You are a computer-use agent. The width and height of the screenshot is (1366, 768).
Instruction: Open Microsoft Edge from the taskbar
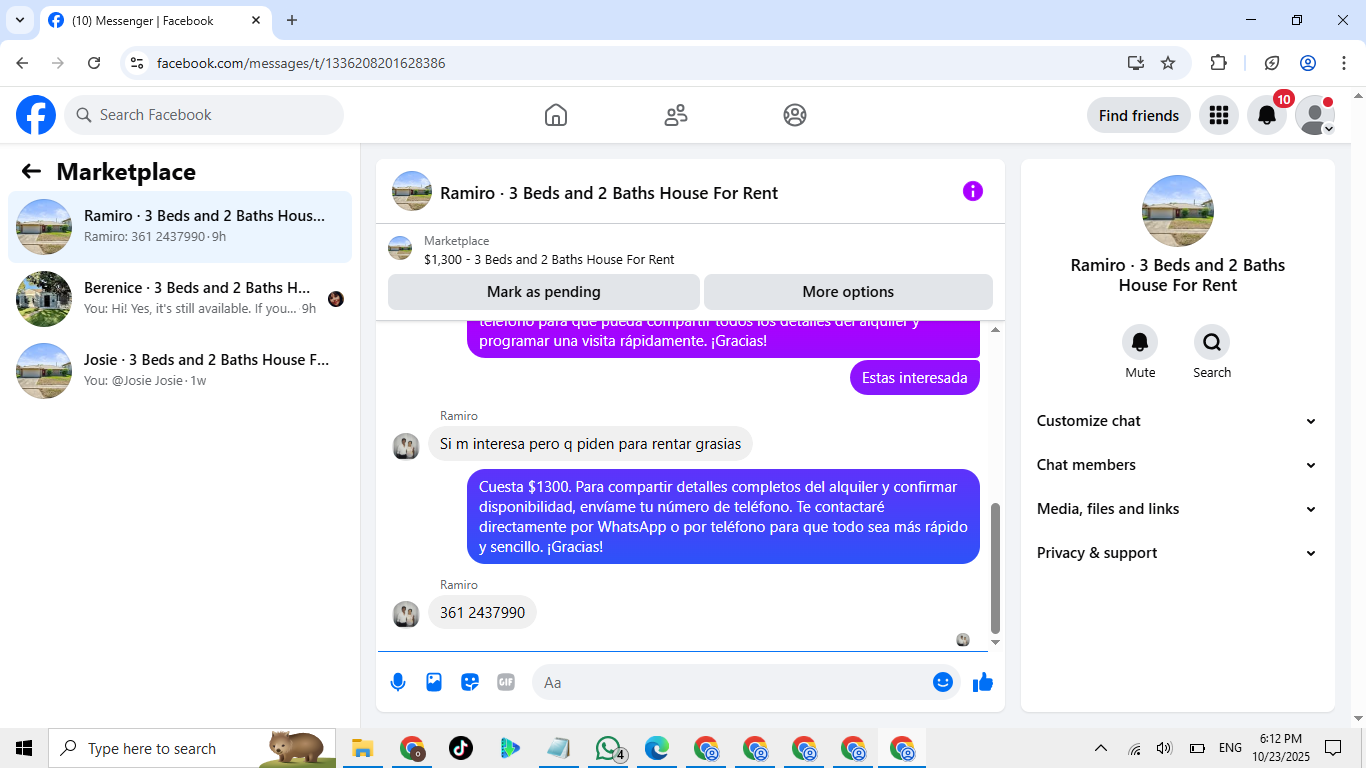657,748
